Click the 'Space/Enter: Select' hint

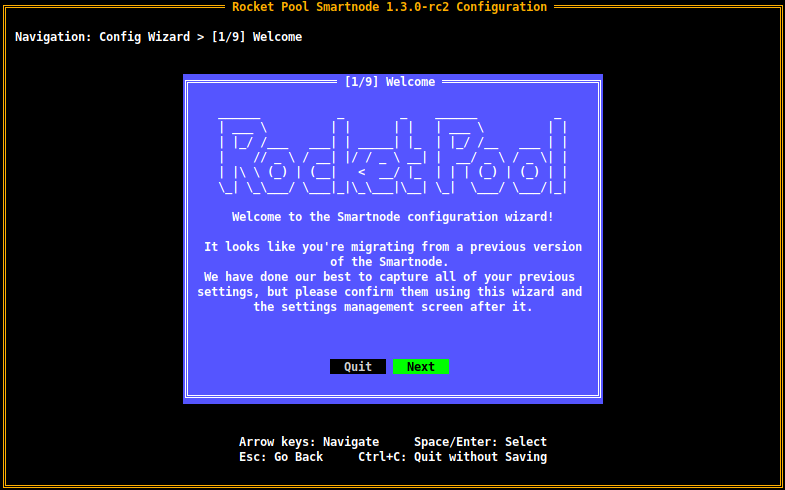(x=480, y=442)
